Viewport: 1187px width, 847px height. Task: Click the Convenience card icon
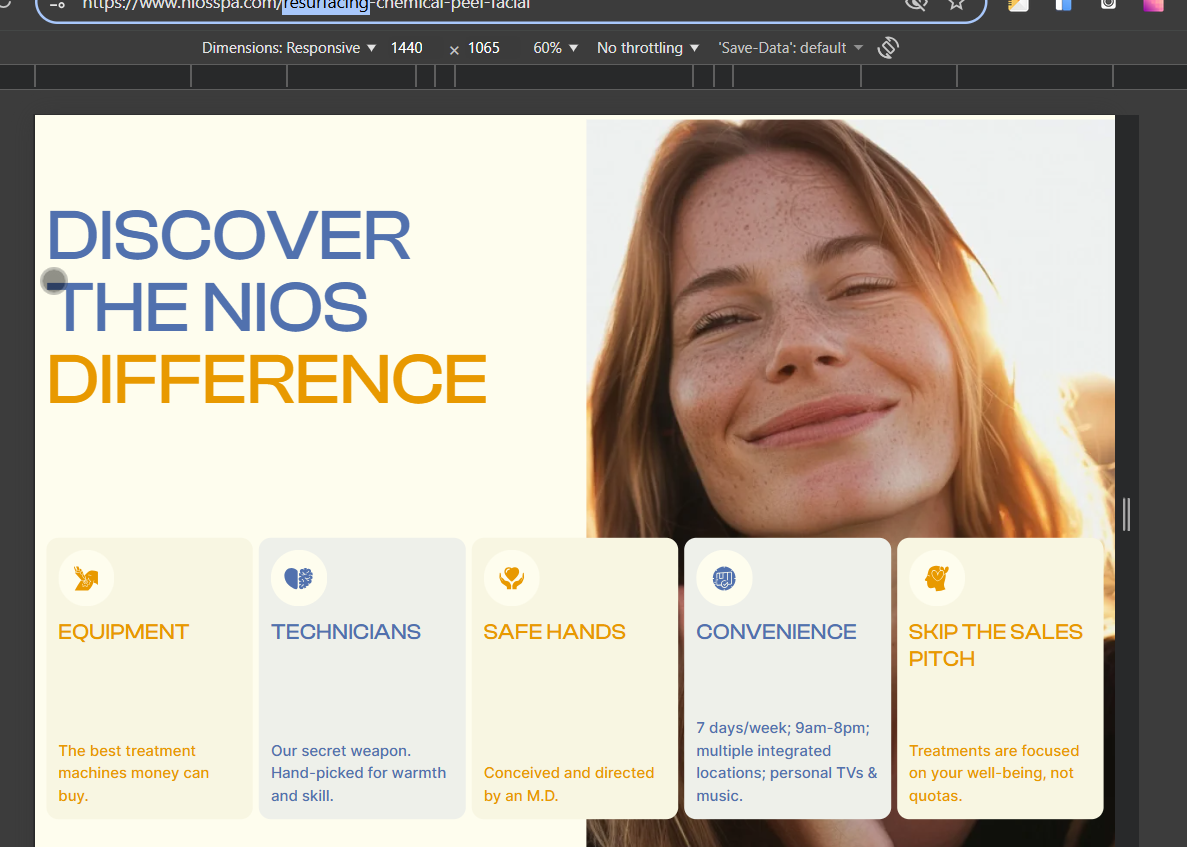click(724, 578)
